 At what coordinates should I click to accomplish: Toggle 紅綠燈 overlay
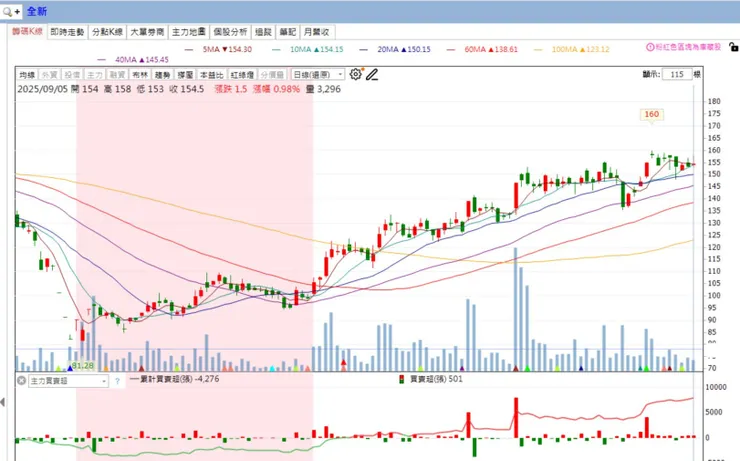tap(242, 75)
